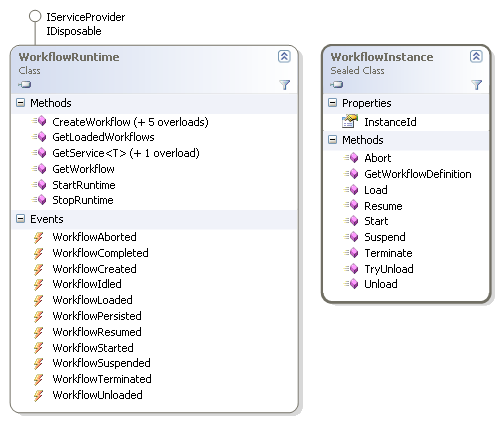Select the WorkflowRuntime class title
The image size is (499, 421).
69,57
